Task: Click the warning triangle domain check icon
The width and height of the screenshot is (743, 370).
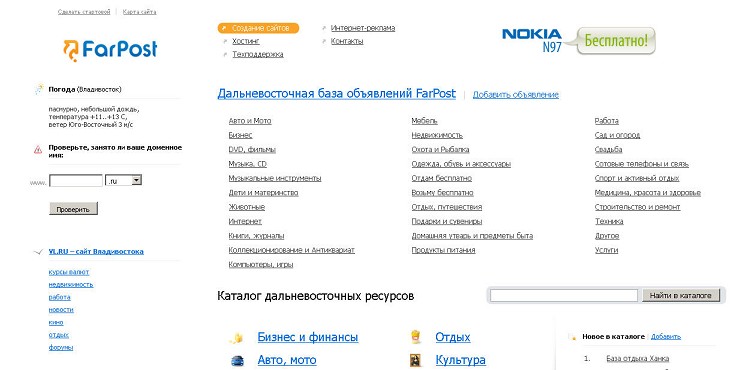Action: pyautogui.click(x=38, y=150)
